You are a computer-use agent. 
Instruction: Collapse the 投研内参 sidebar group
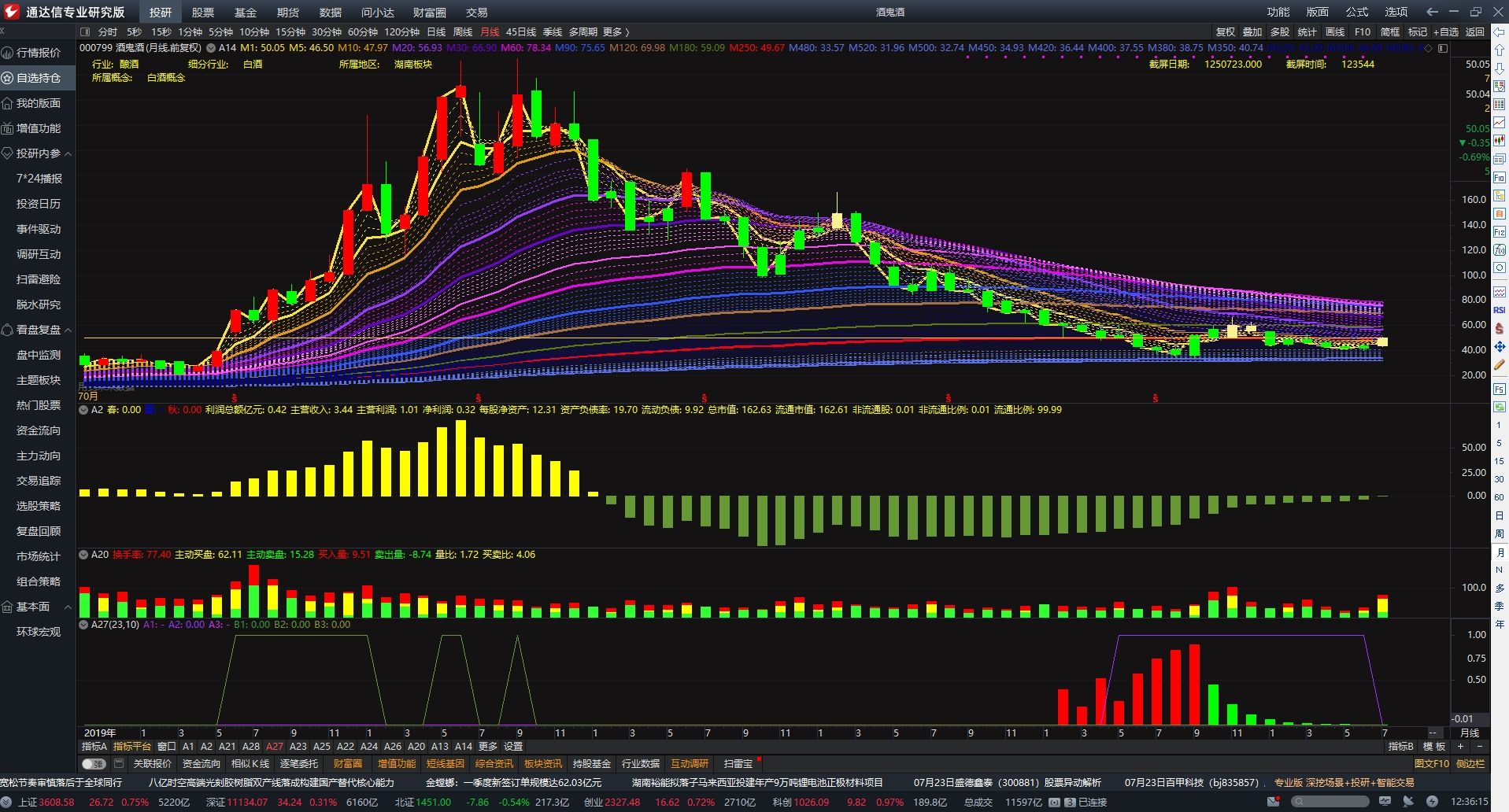[x=68, y=153]
